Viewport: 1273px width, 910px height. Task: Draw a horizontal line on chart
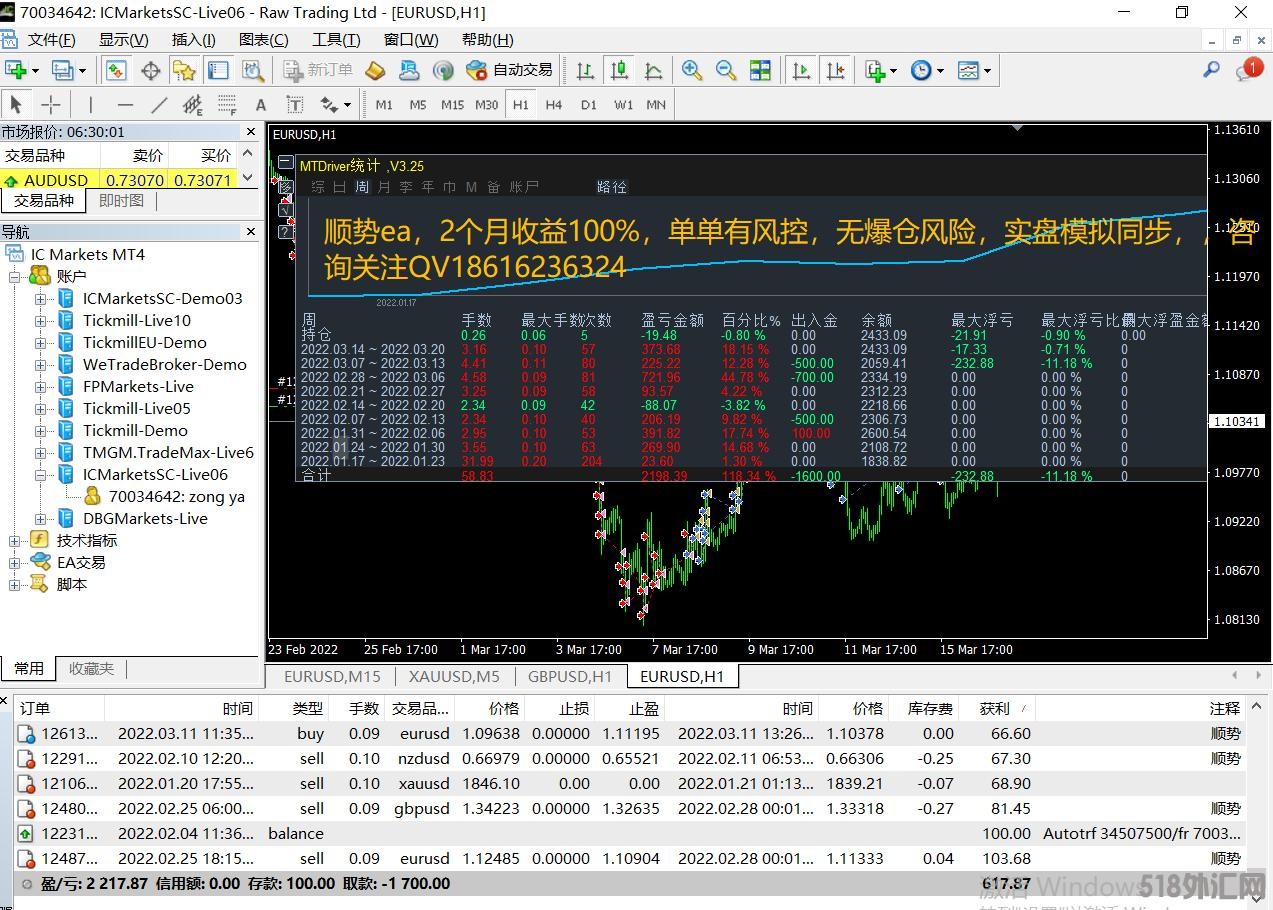(x=125, y=105)
